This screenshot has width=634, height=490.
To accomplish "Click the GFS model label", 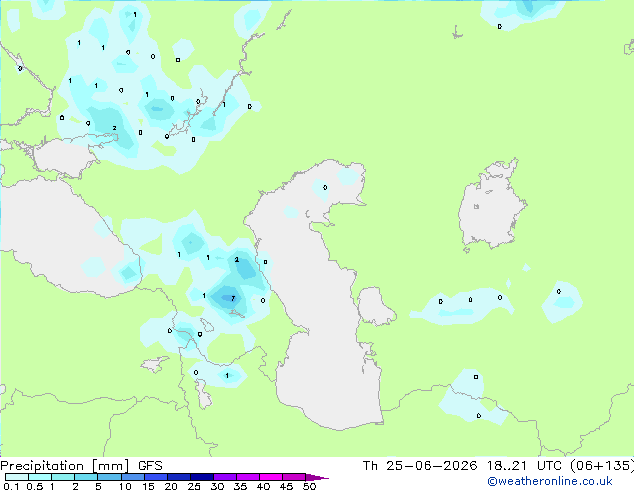I will tap(150, 466).
